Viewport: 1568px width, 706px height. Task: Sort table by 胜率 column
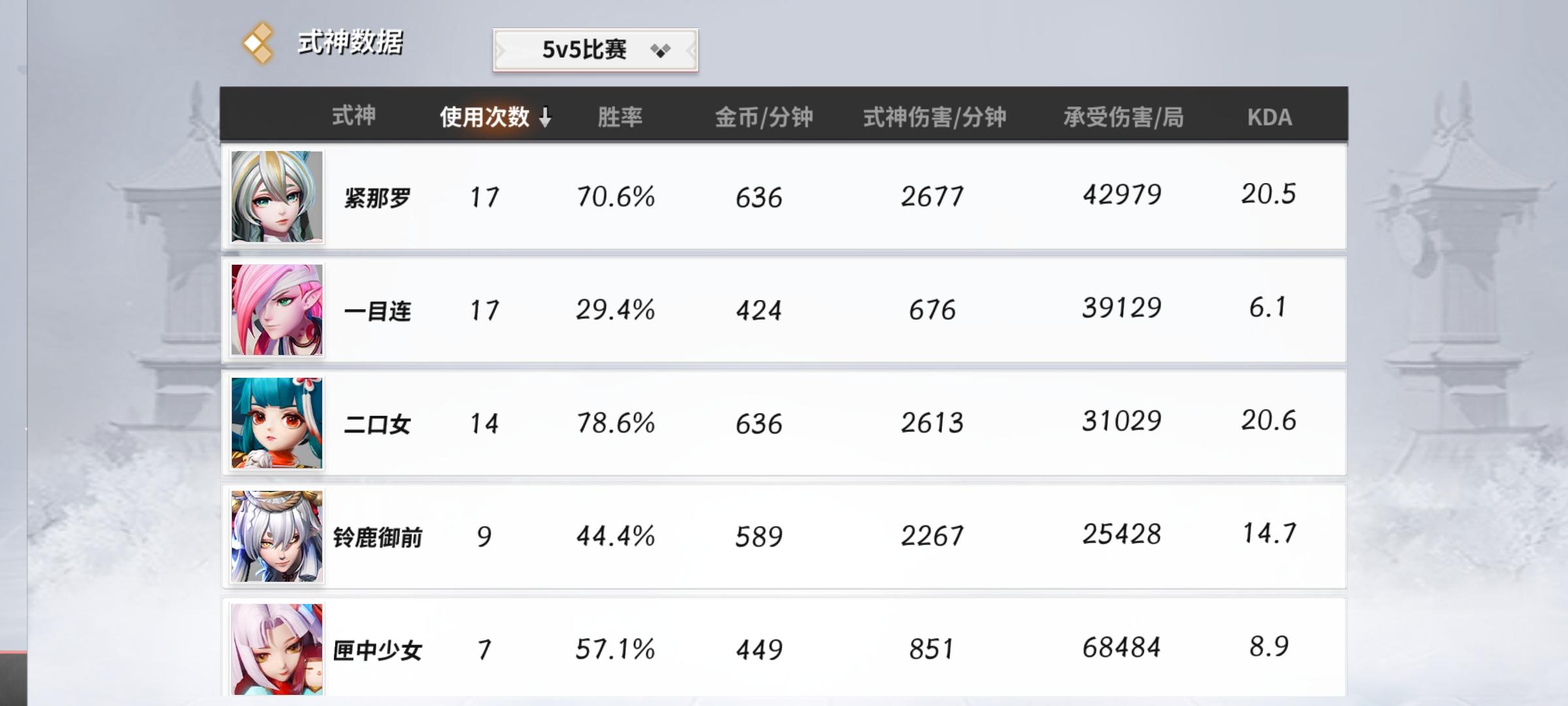620,117
